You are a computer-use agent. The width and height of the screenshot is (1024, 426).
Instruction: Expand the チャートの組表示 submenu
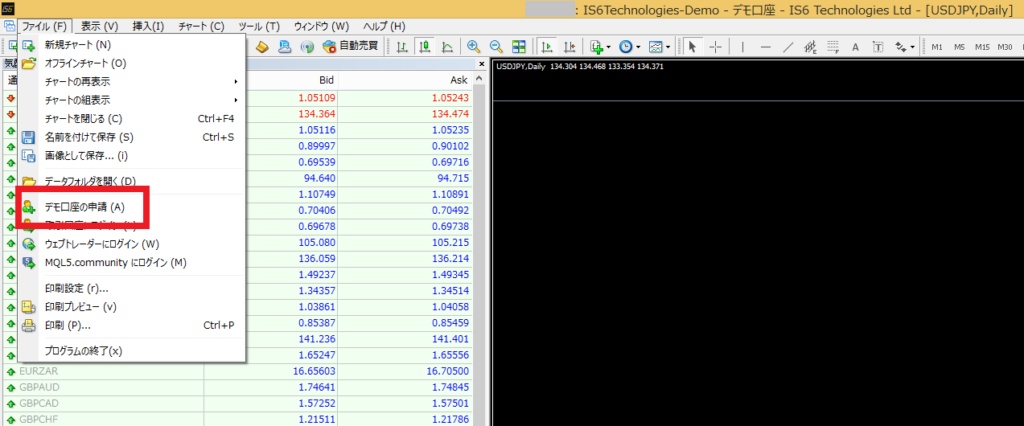(x=131, y=100)
